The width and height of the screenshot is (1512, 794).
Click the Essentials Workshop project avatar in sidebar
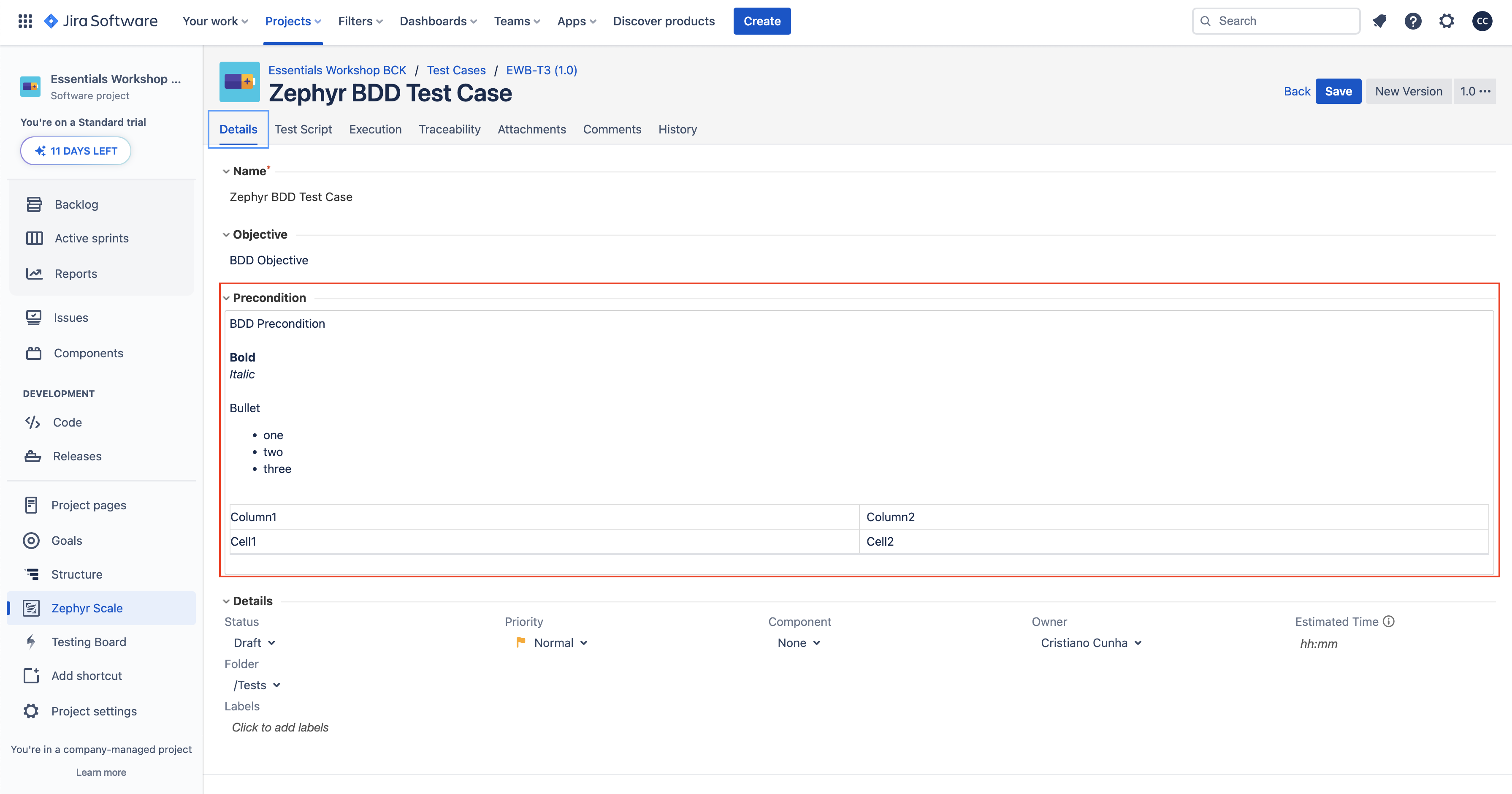point(30,86)
